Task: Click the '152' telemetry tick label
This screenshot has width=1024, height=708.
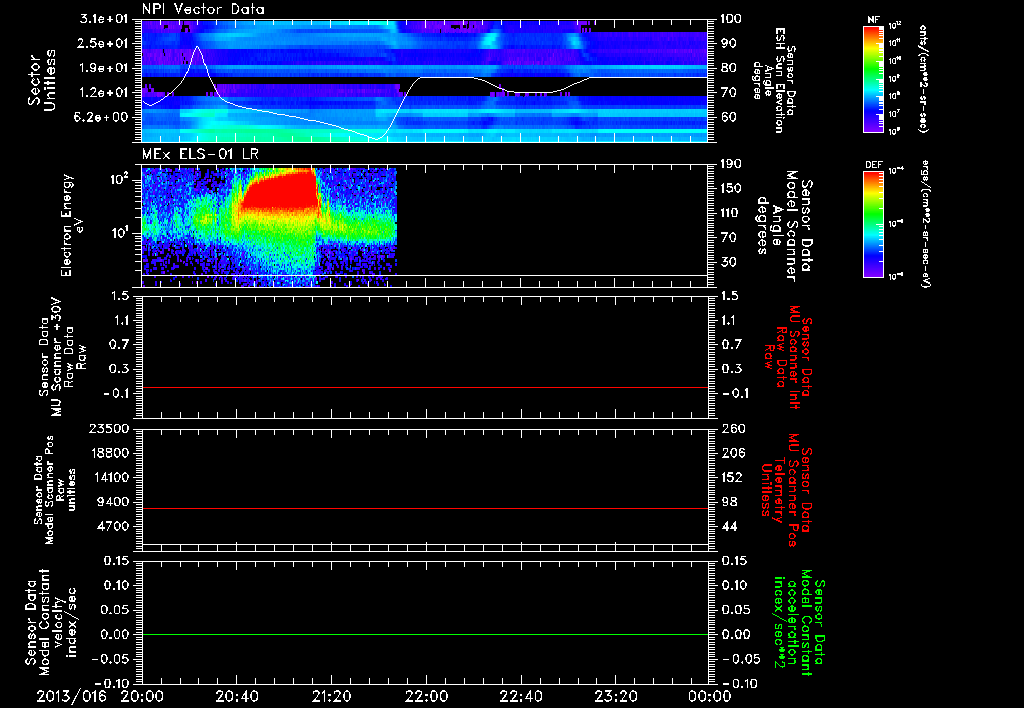Action: tap(733, 477)
